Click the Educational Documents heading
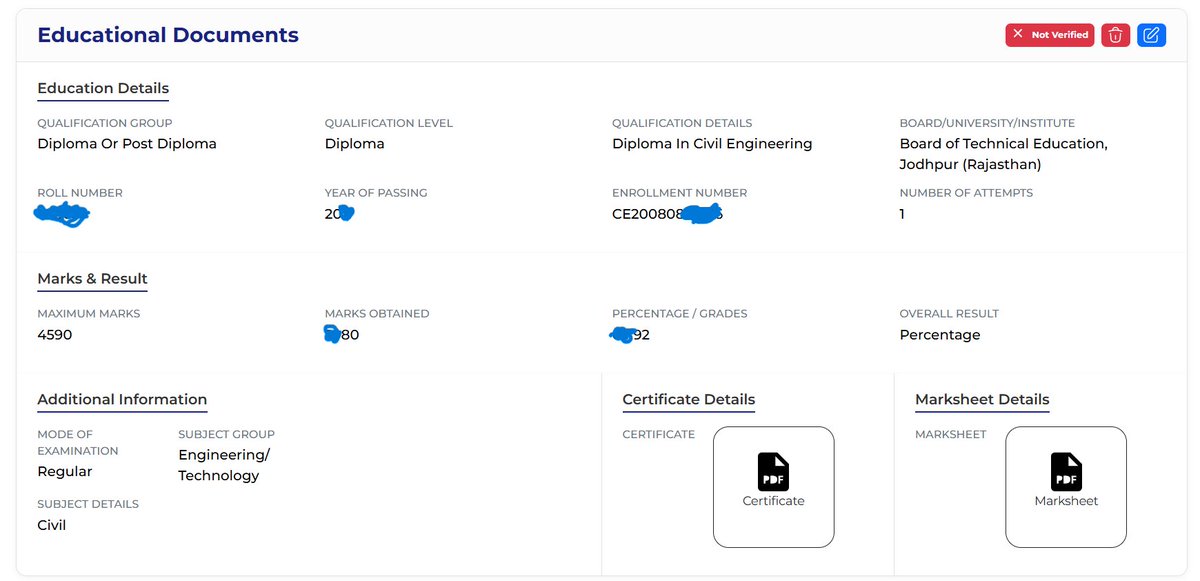Image resolution: width=1200 pixels, height=581 pixels. (168, 35)
